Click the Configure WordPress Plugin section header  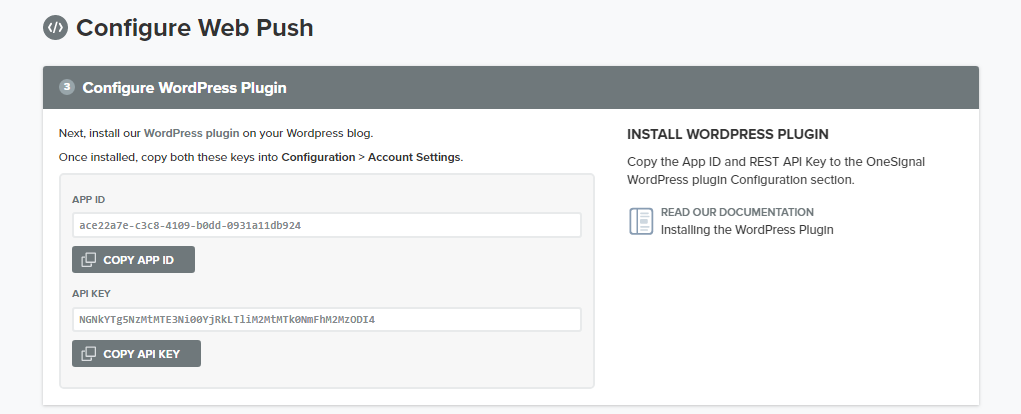click(184, 88)
